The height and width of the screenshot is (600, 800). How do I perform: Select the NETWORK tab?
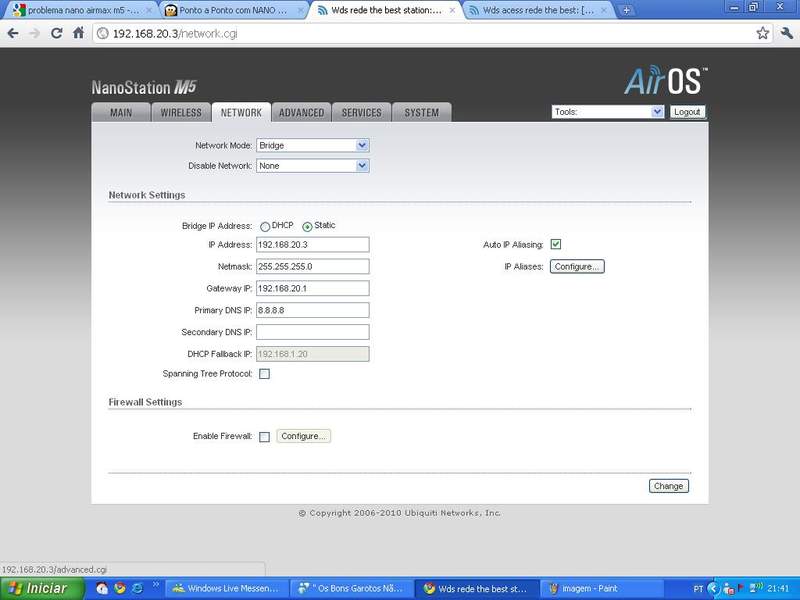click(241, 112)
